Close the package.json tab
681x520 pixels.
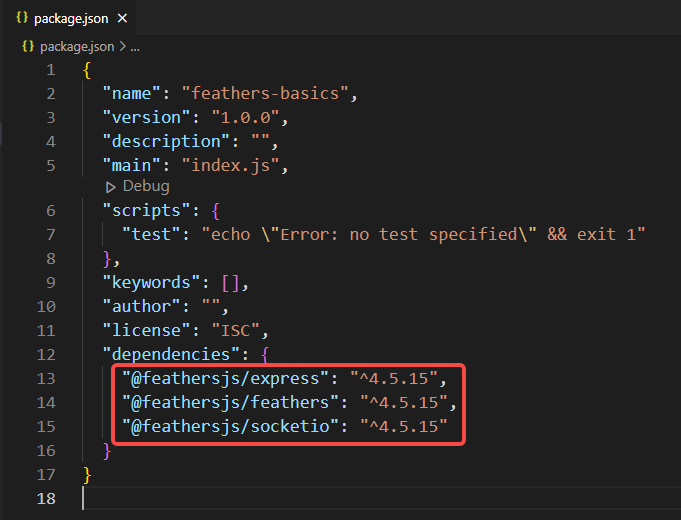point(122,18)
